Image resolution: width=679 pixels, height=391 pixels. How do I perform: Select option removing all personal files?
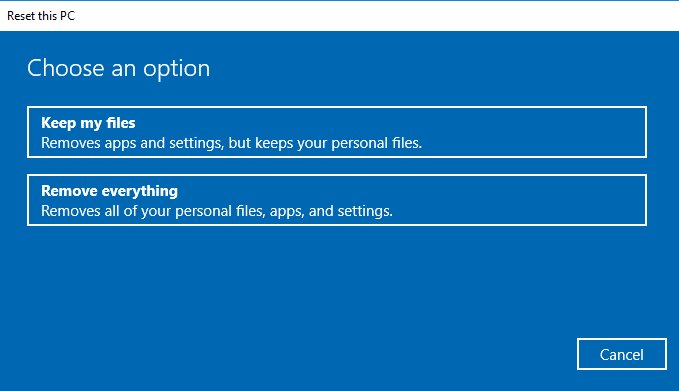(x=337, y=200)
